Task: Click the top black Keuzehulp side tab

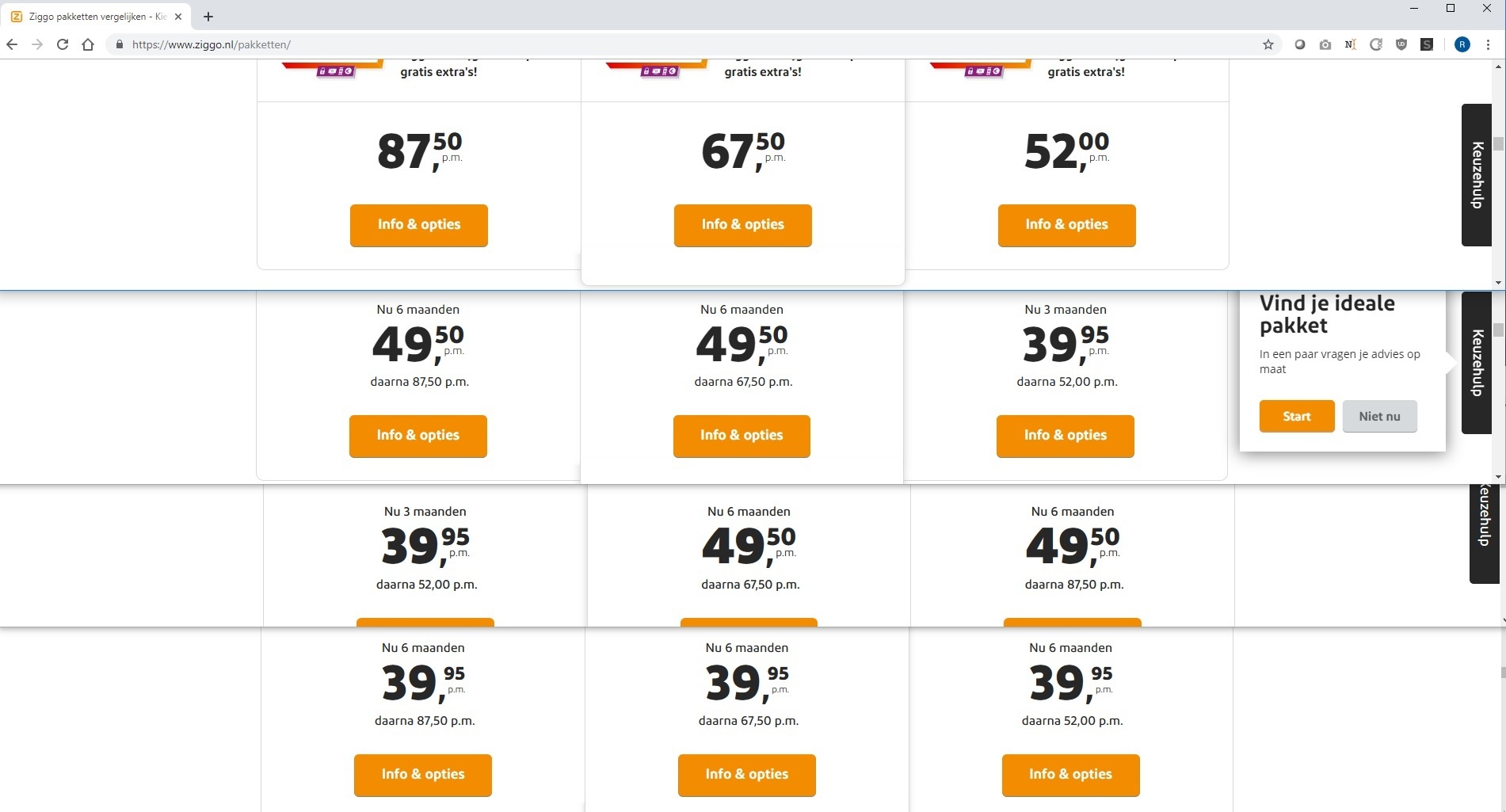Action: pyautogui.click(x=1477, y=175)
